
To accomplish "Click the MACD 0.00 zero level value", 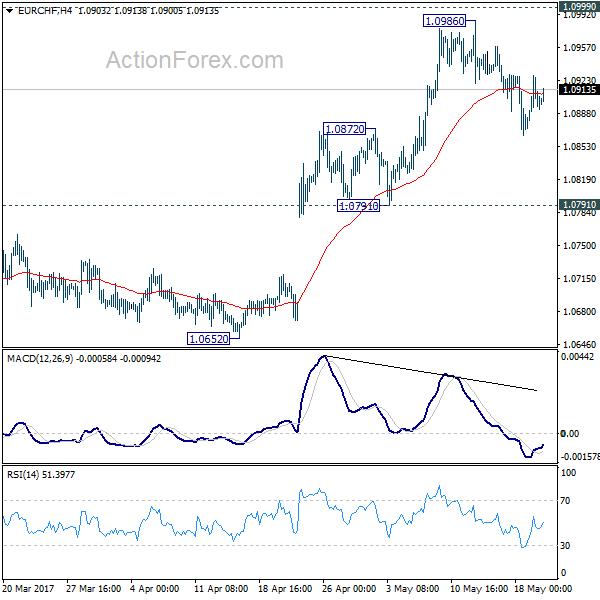I will tap(570, 434).
